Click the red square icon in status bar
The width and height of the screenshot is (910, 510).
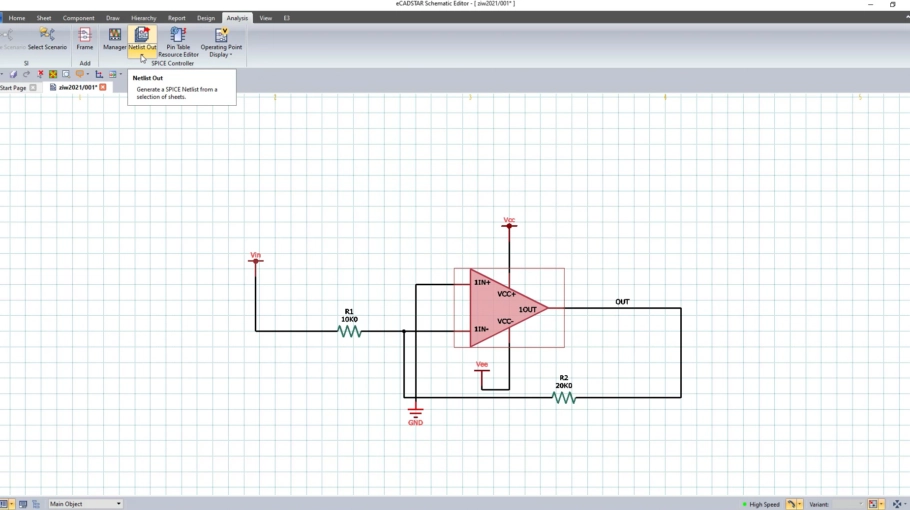click(x=873, y=504)
